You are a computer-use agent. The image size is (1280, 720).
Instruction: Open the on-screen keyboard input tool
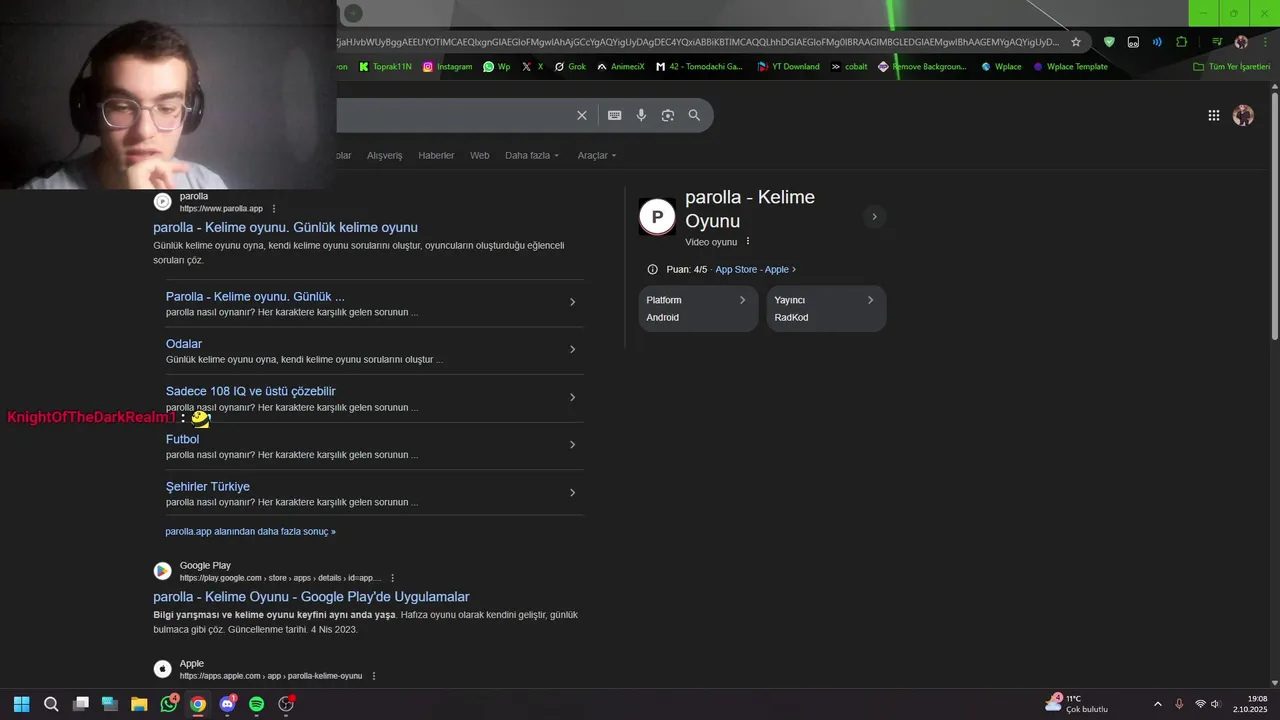tap(615, 115)
